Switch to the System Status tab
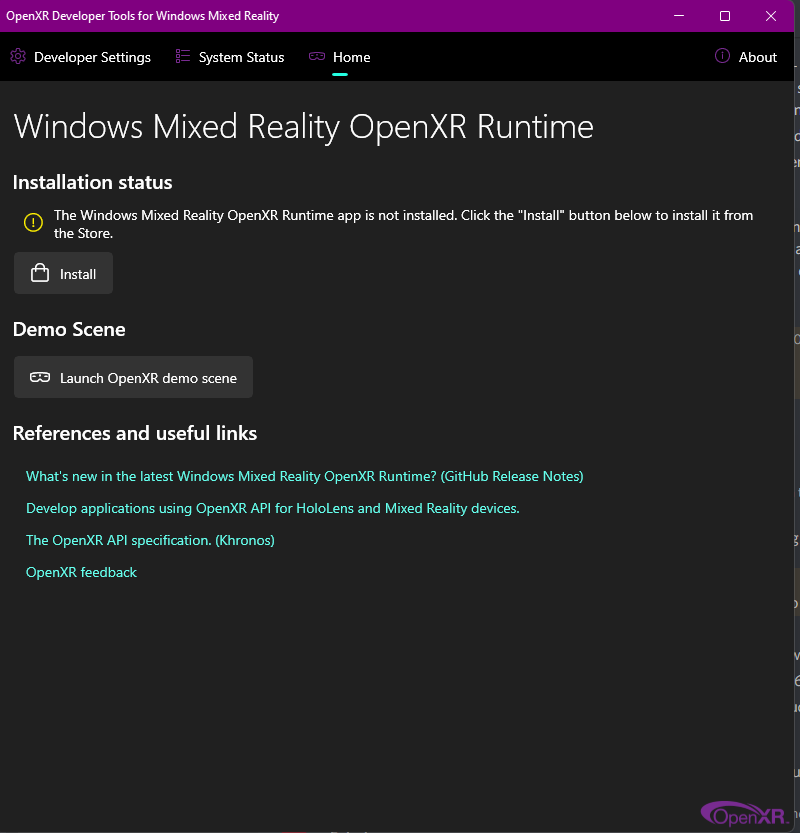Image resolution: width=800 pixels, height=833 pixels. click(x=230, y=57)
